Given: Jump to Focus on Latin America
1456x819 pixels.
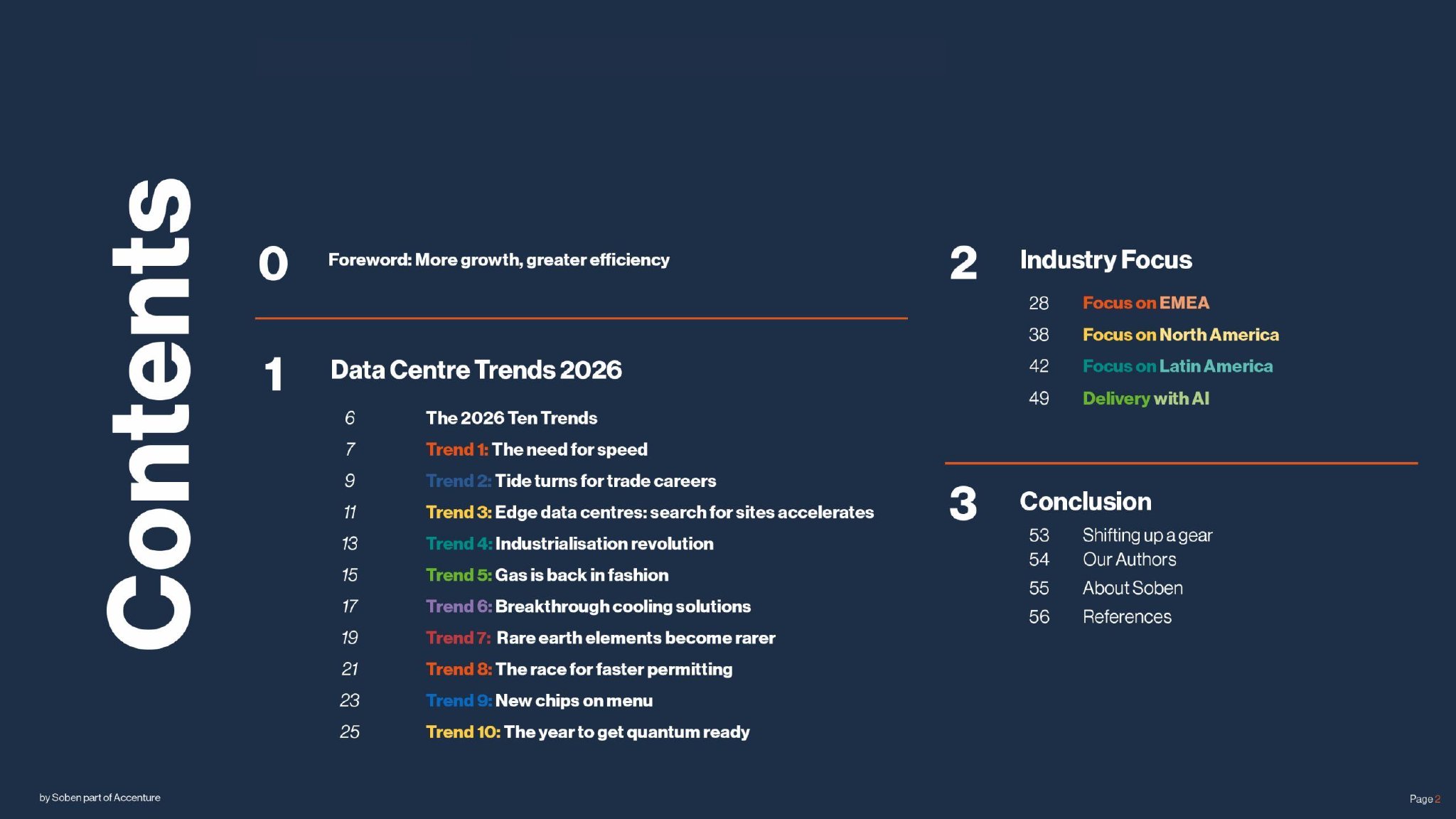Looking at the screenshot, I should coord(1177,366).
